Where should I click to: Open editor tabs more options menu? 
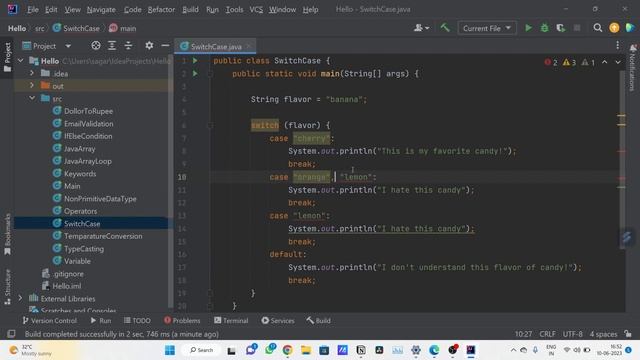pyautogui.click(x=618, y=45)
